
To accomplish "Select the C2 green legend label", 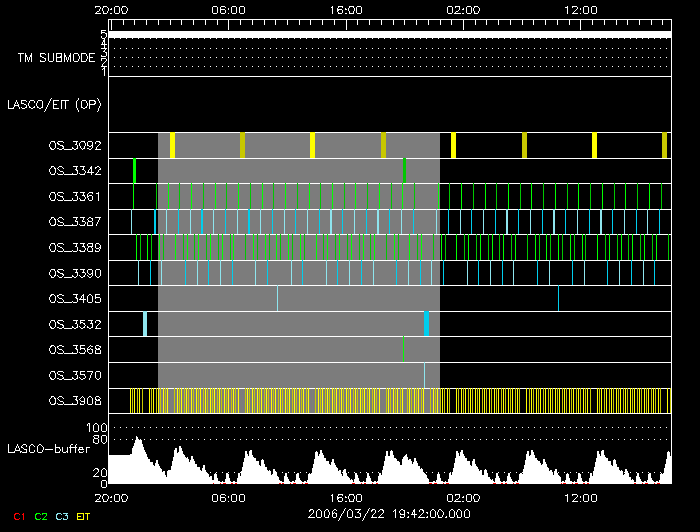I will (41, 516).
